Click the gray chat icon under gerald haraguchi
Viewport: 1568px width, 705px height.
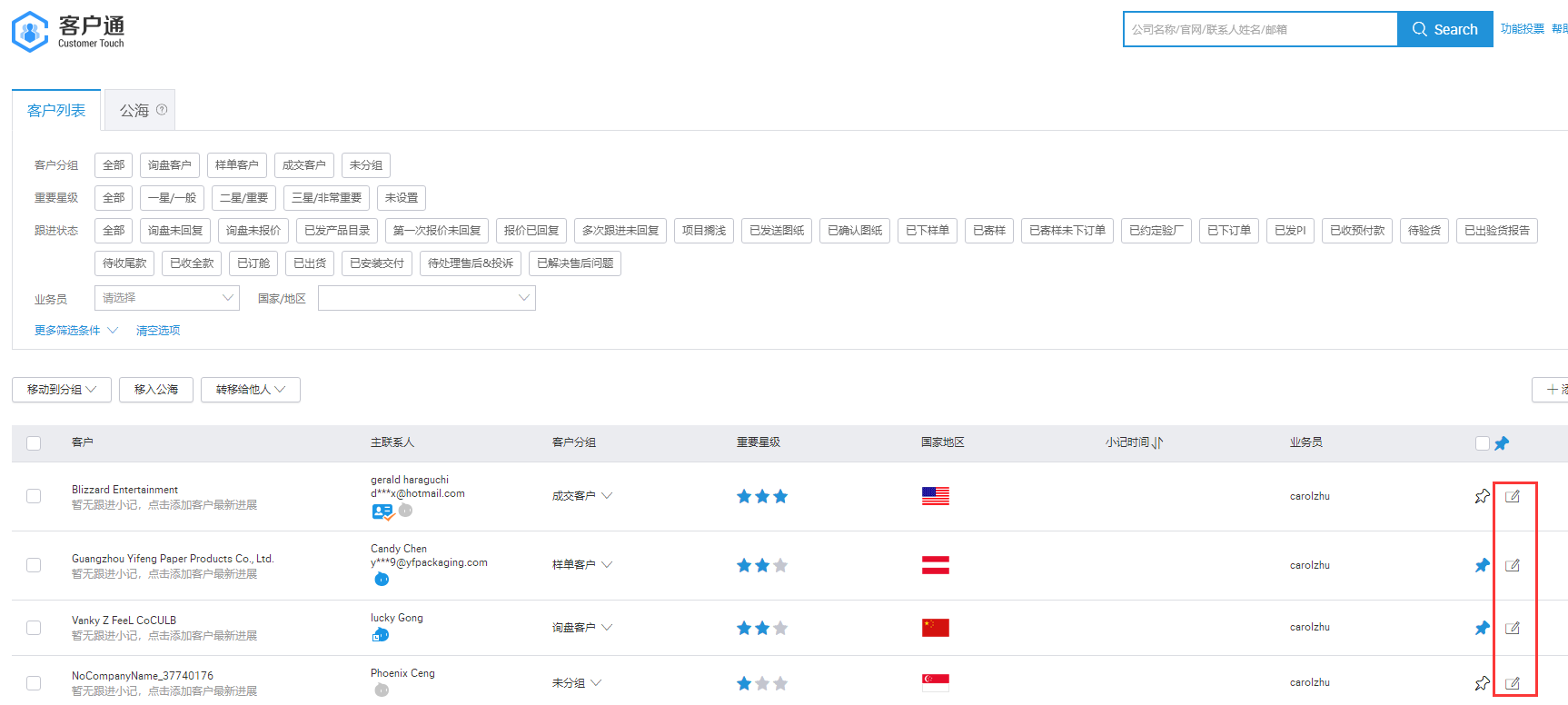406,511
